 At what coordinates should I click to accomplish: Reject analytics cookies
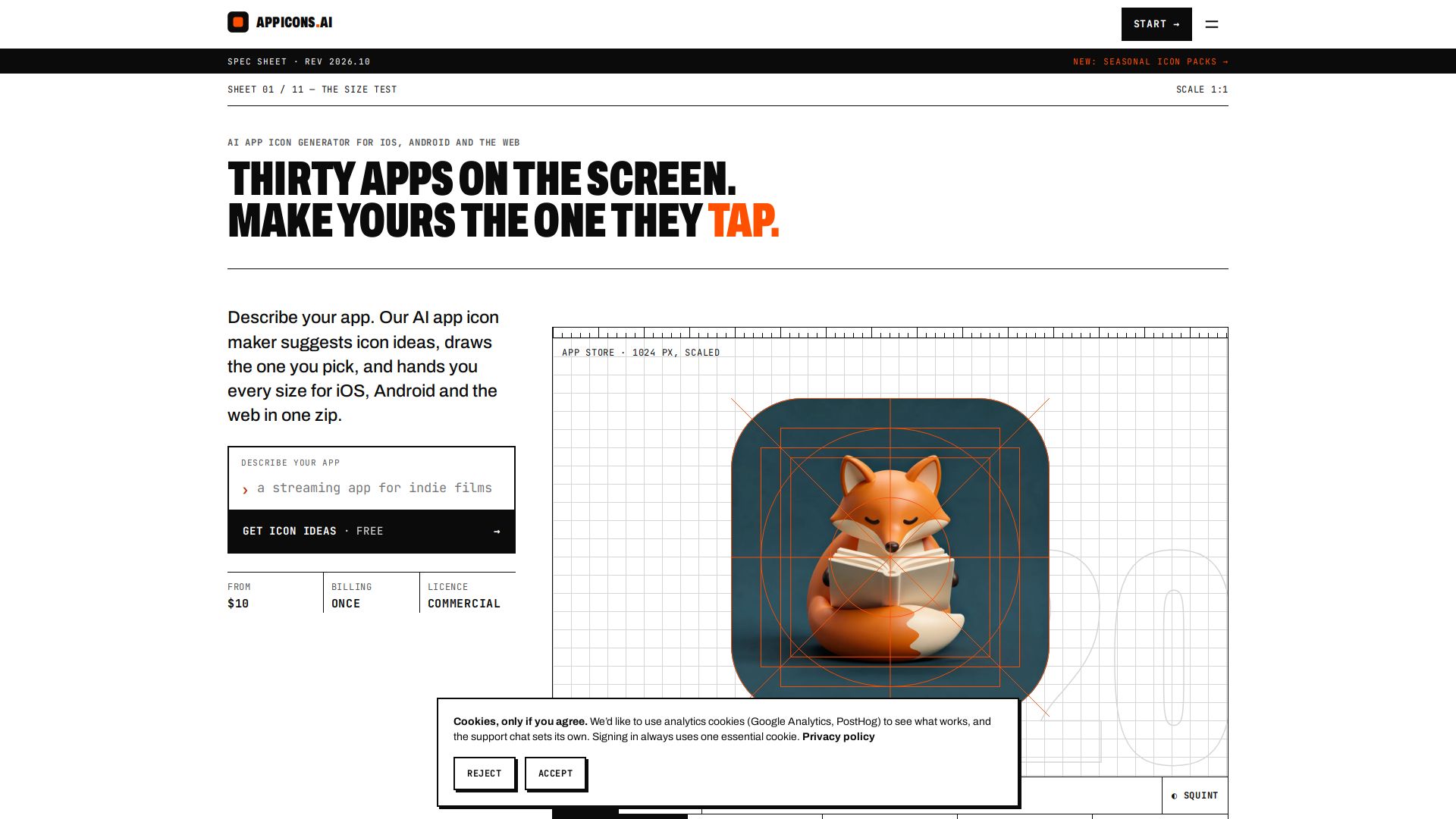pos(485,773)
